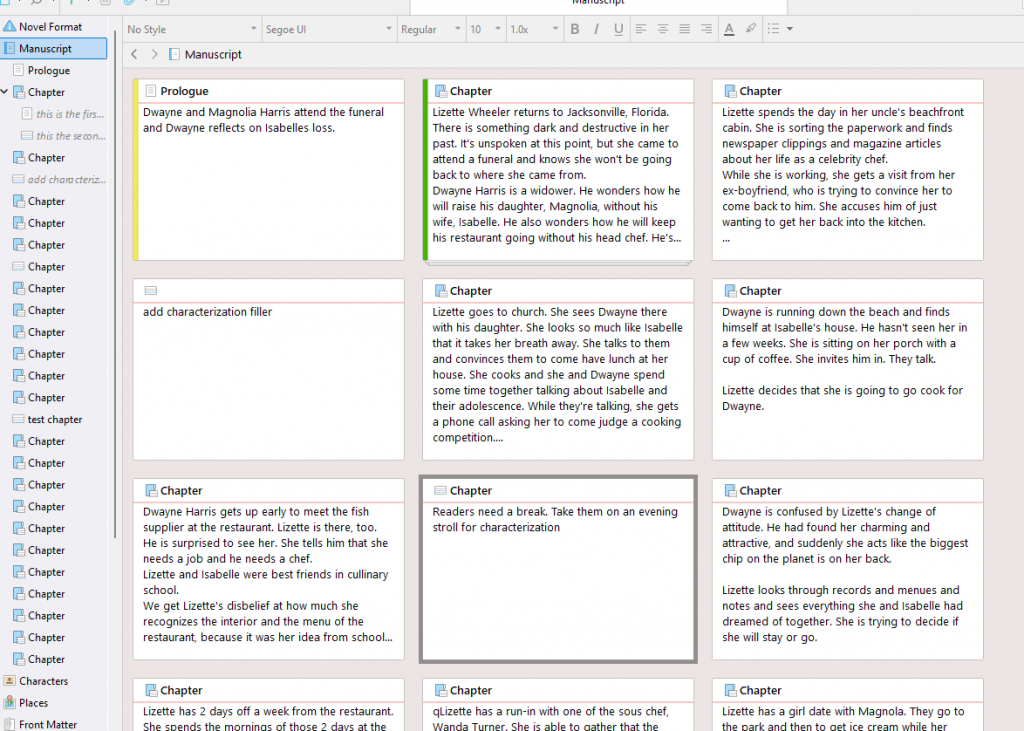The width and height of the screenshot is (1024, 731).
Task: Select card about girl date with Magnola
Action: (x=848, y=705)
